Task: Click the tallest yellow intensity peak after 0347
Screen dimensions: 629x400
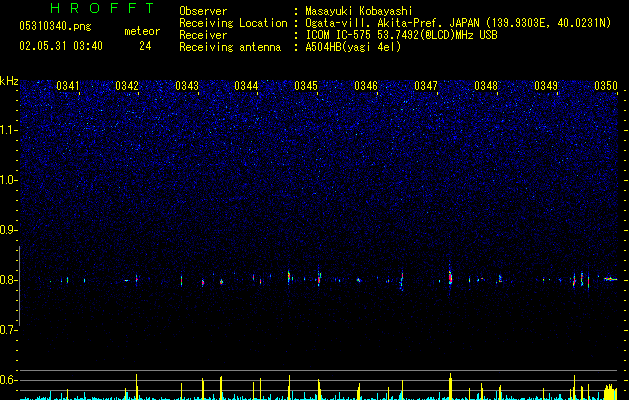Action: click(x=450, y=386)
